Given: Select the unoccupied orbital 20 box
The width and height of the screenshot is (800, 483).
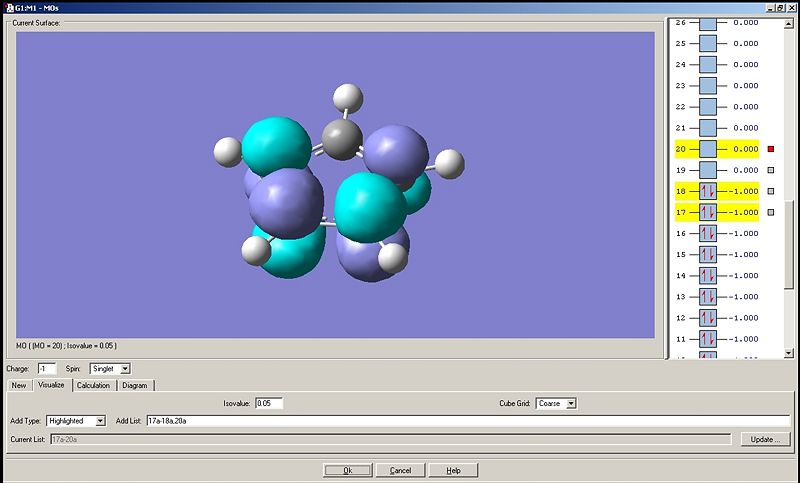Looking at the screenshot, I should [x=708, y=149].
